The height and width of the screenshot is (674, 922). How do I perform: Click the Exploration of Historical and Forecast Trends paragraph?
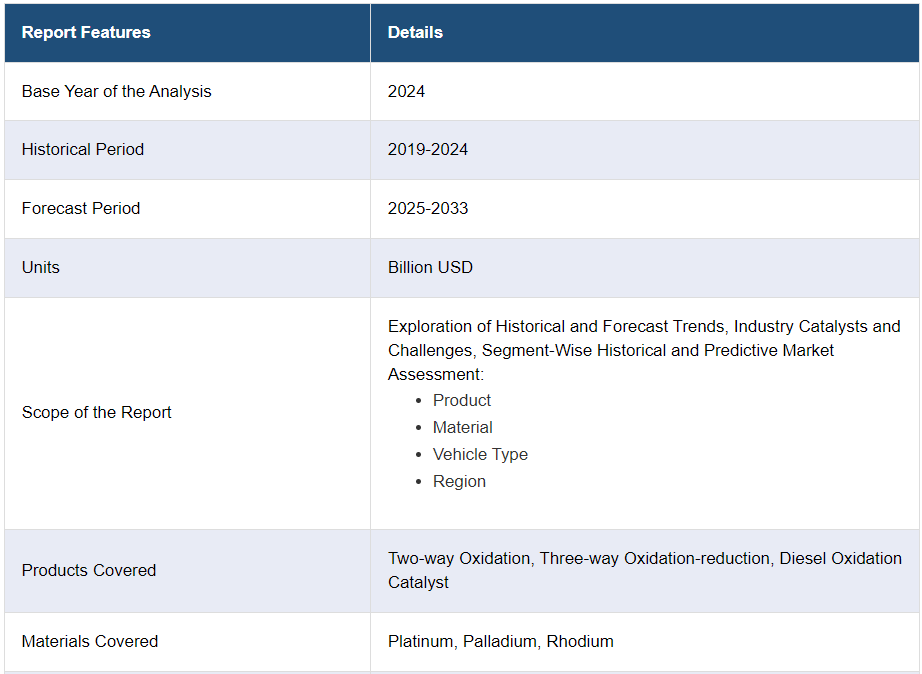pyautogui.click(x=644, y=350)
